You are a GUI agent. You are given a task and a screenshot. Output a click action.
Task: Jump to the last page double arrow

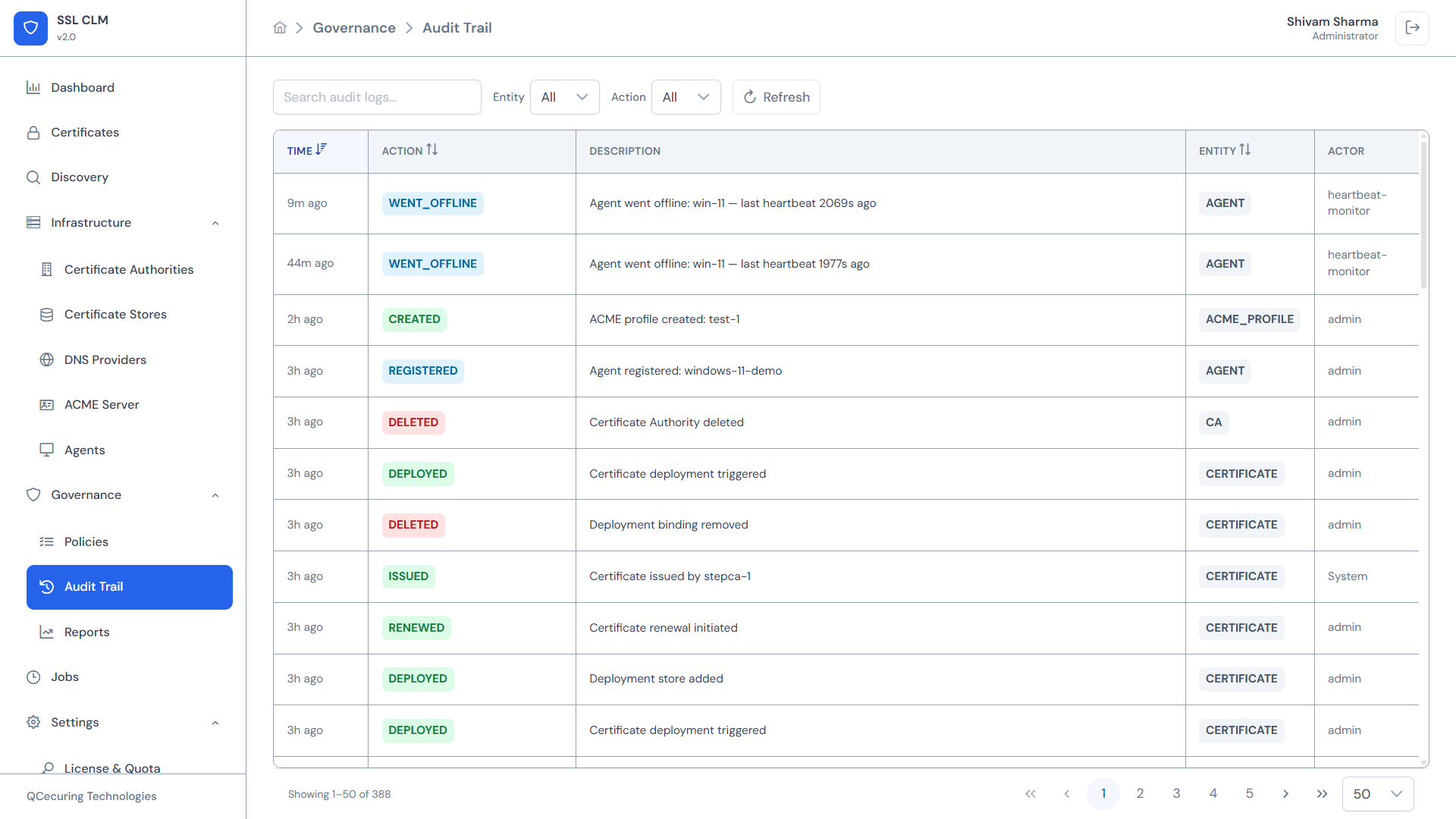pos(1323,794)
